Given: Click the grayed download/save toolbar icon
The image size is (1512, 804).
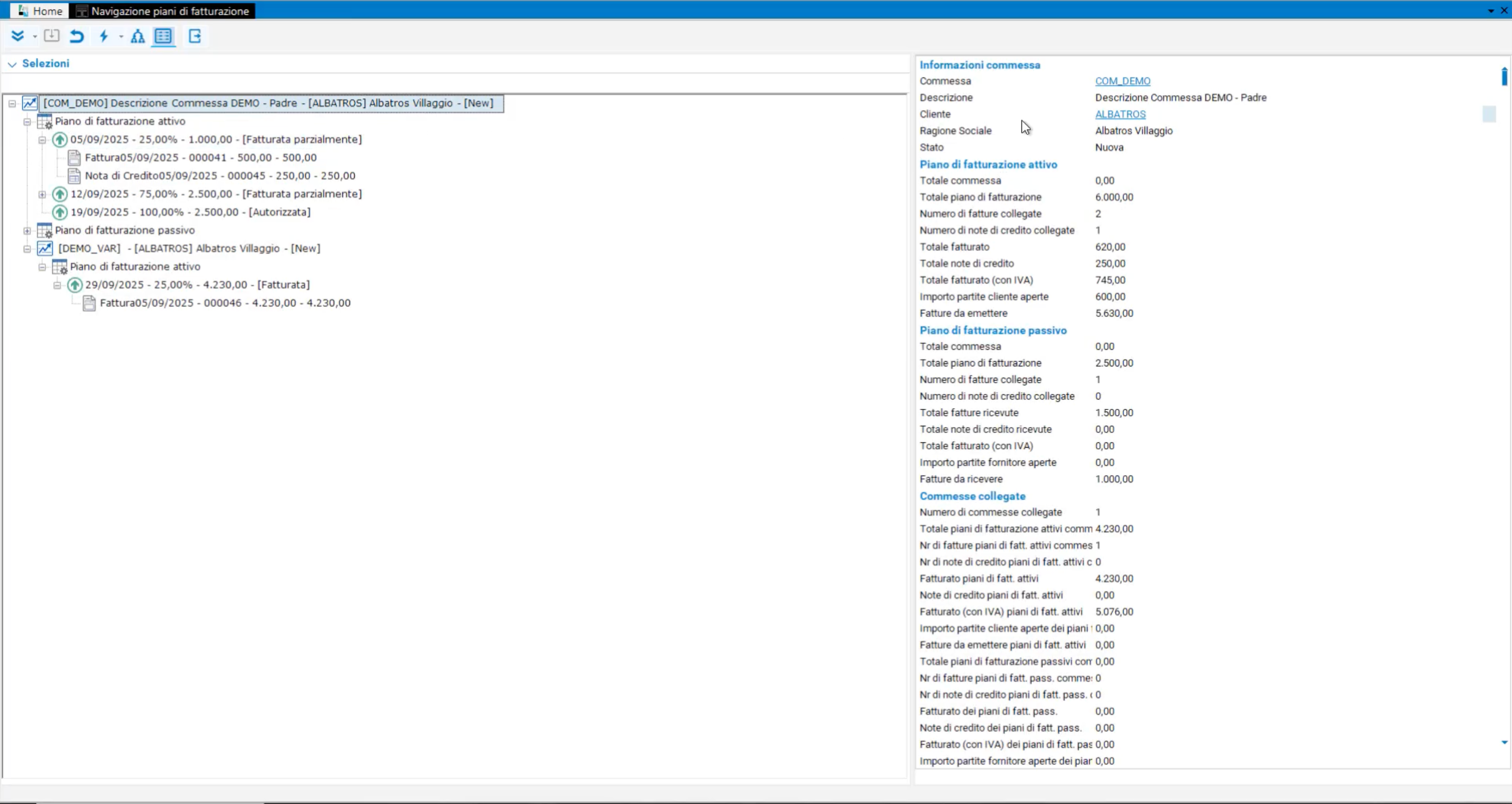Looking at the screenshot, I should pos(52,36).
